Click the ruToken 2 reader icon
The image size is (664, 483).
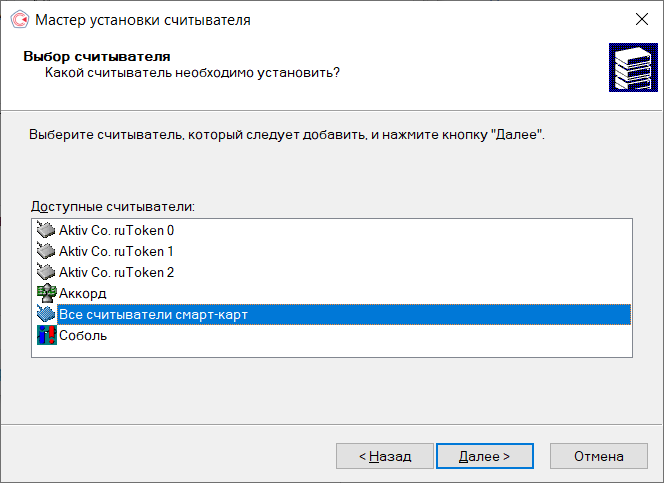point(46,272)
